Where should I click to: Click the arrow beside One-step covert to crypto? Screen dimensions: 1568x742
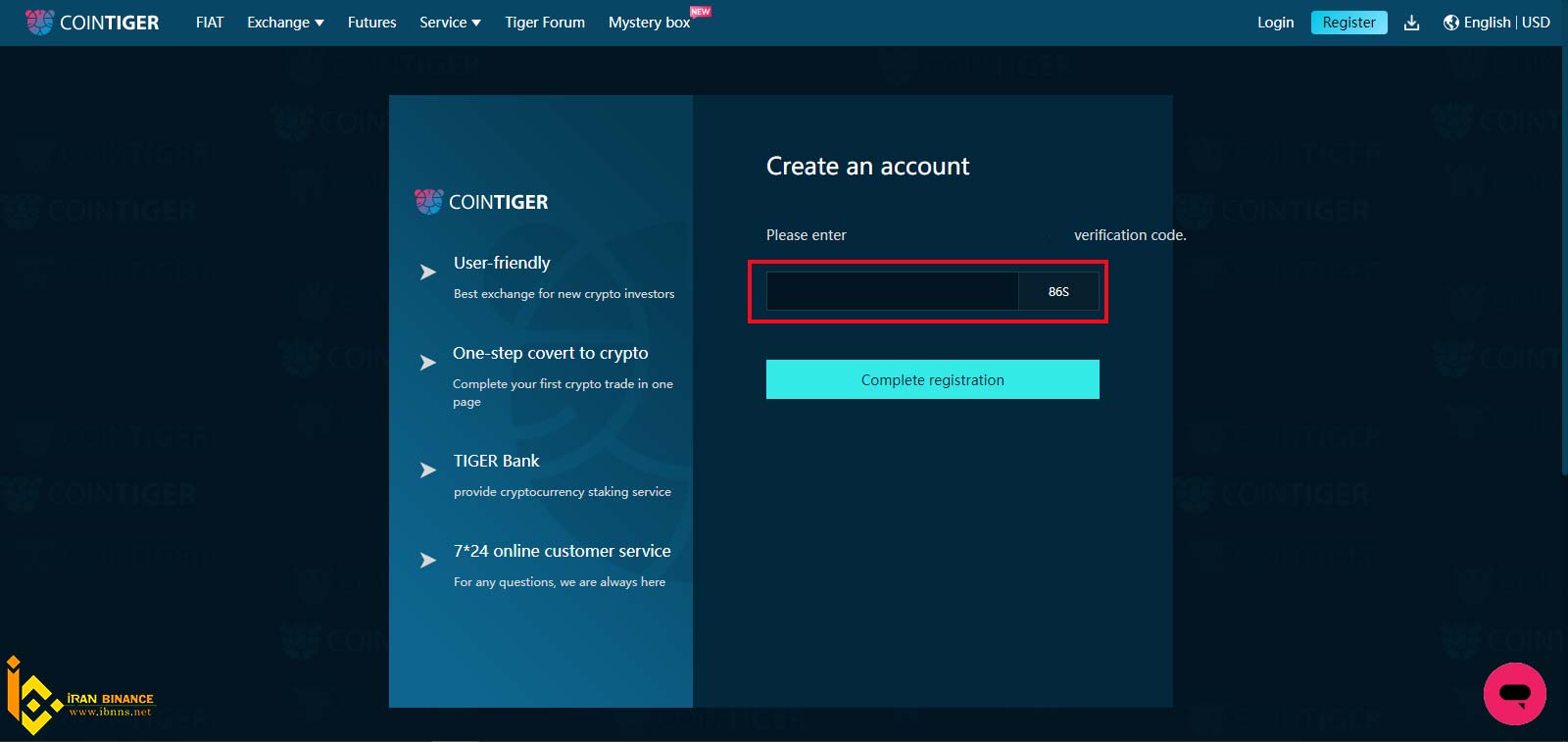coord(428,363)
